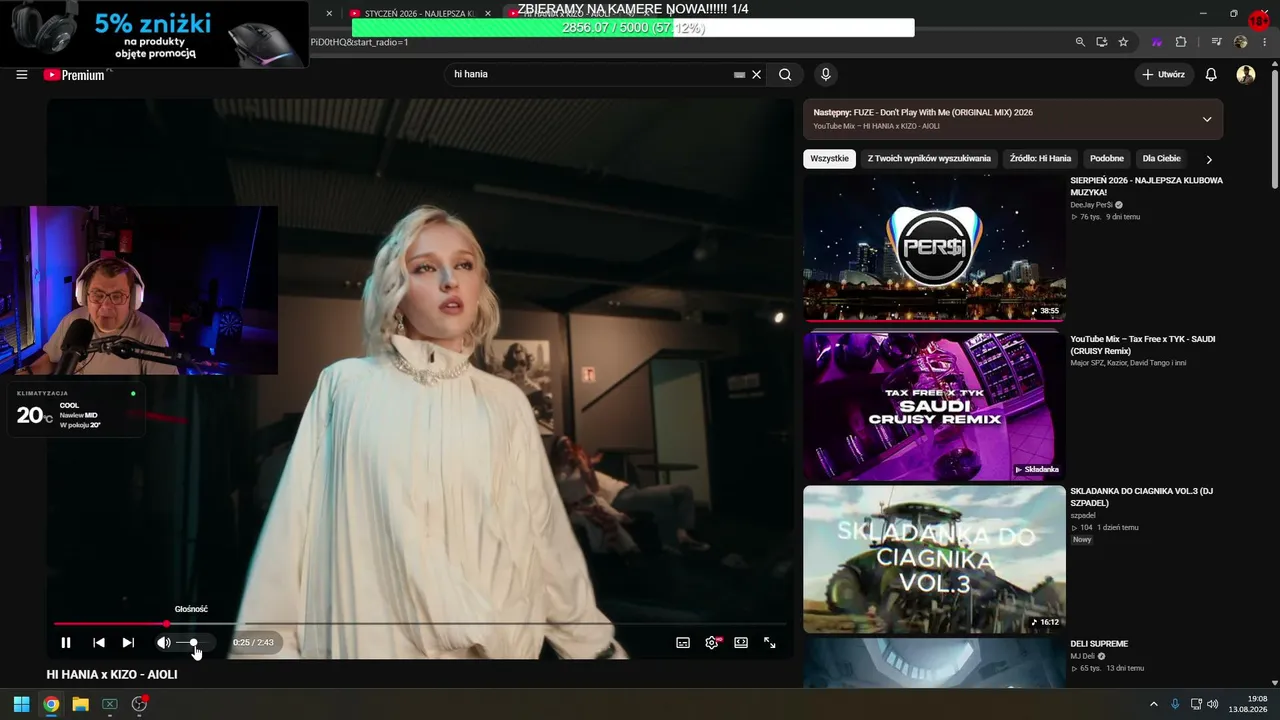1280x720 pixels.
Task: Open the SAUDI Cruisy Remix mix thumbnail
Action: (934, 406)
